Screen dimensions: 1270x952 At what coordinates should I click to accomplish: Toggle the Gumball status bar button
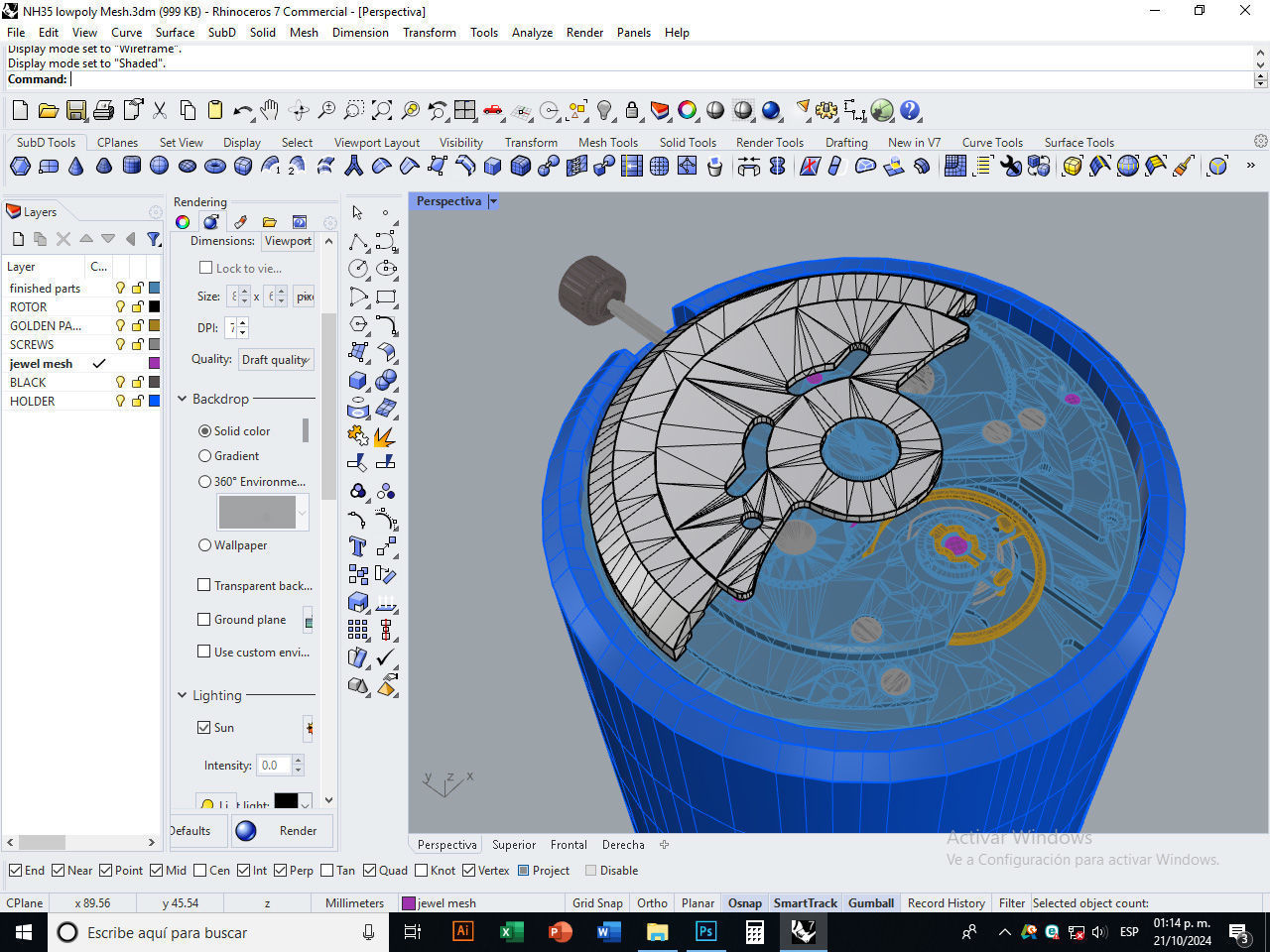(871, 903)
